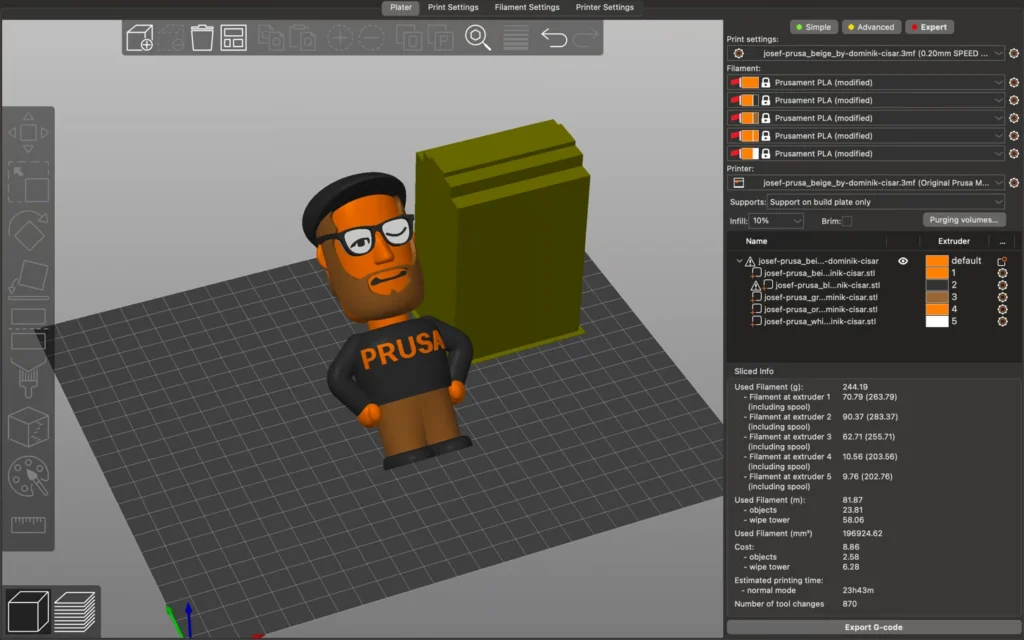
Task: Select the multimaterial painting palette tool
Action: tap(28, 475)
